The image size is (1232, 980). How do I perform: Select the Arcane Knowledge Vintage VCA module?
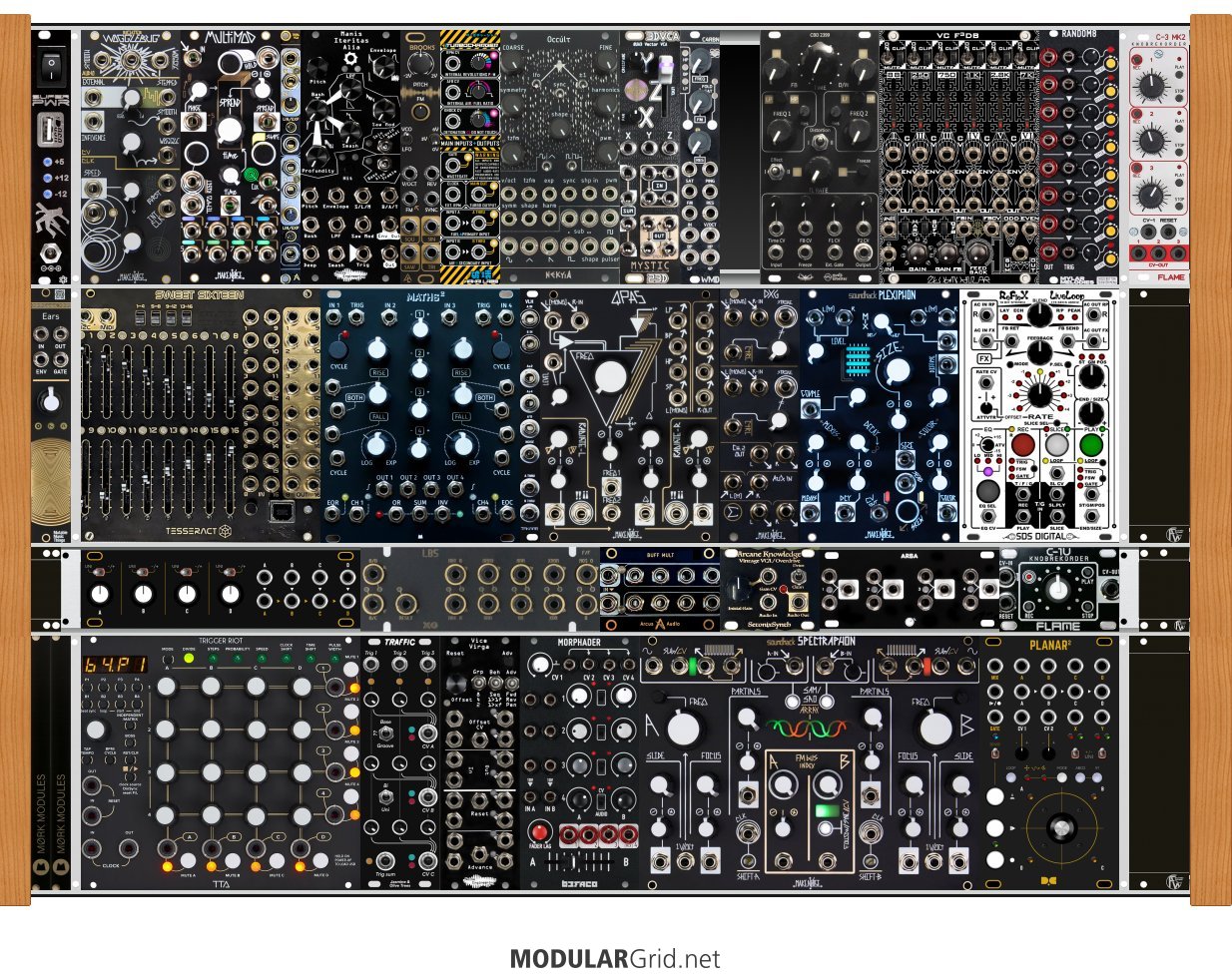(770, 589)
